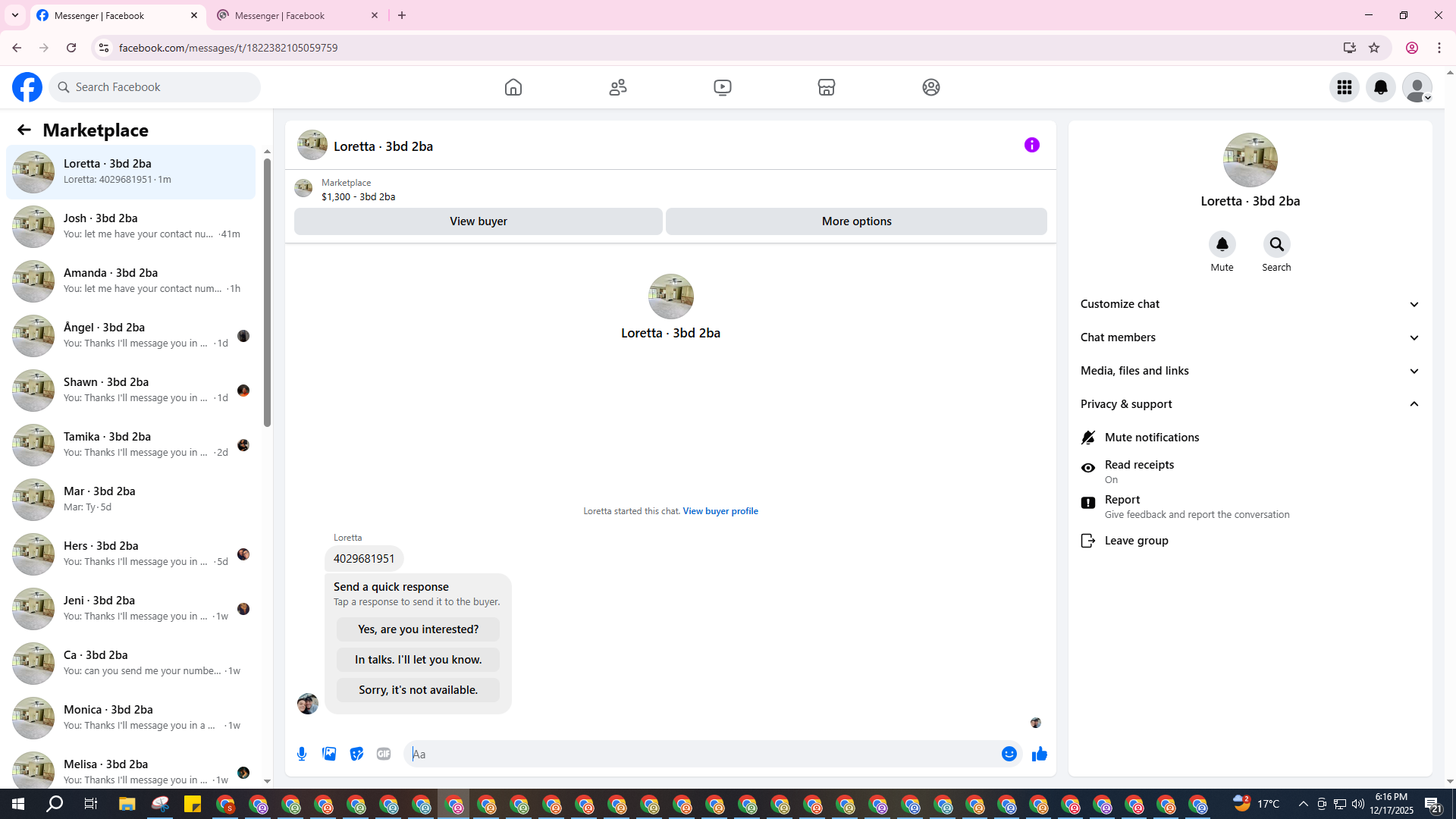
Task: Send a thumbs-up like
Action: point(1039,754)
